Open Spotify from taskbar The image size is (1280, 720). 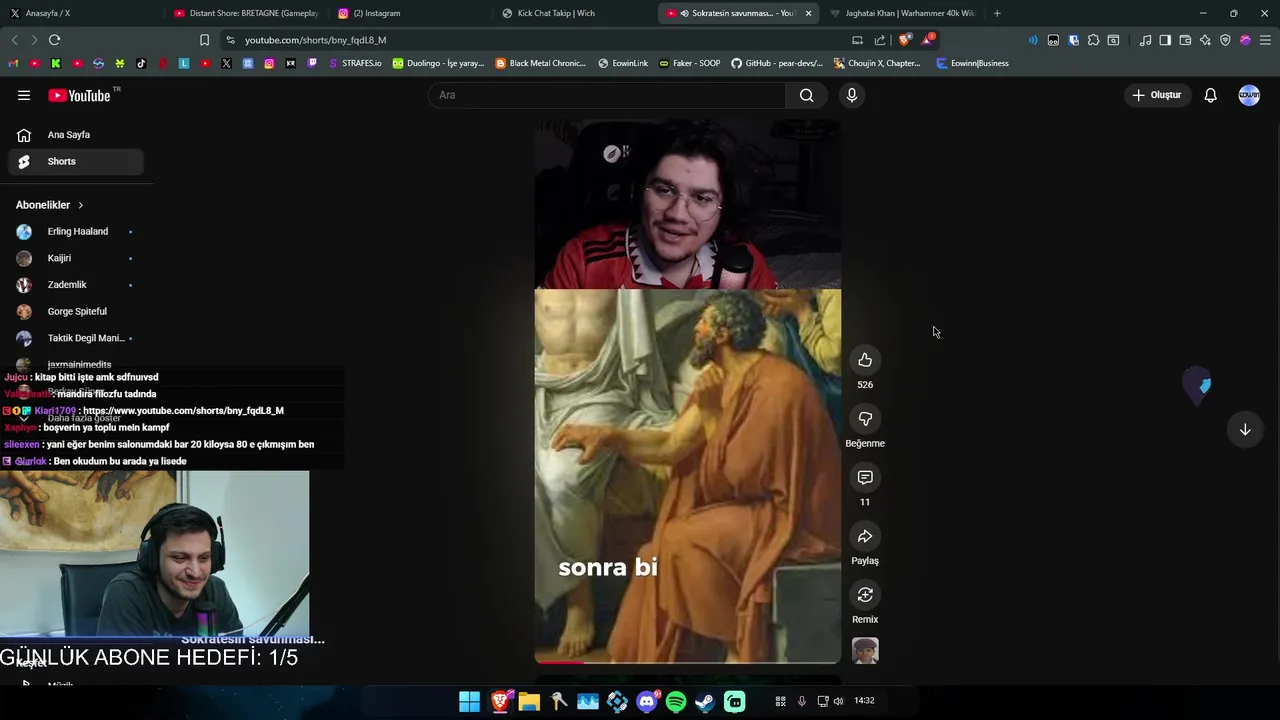(x=676, y=702)
